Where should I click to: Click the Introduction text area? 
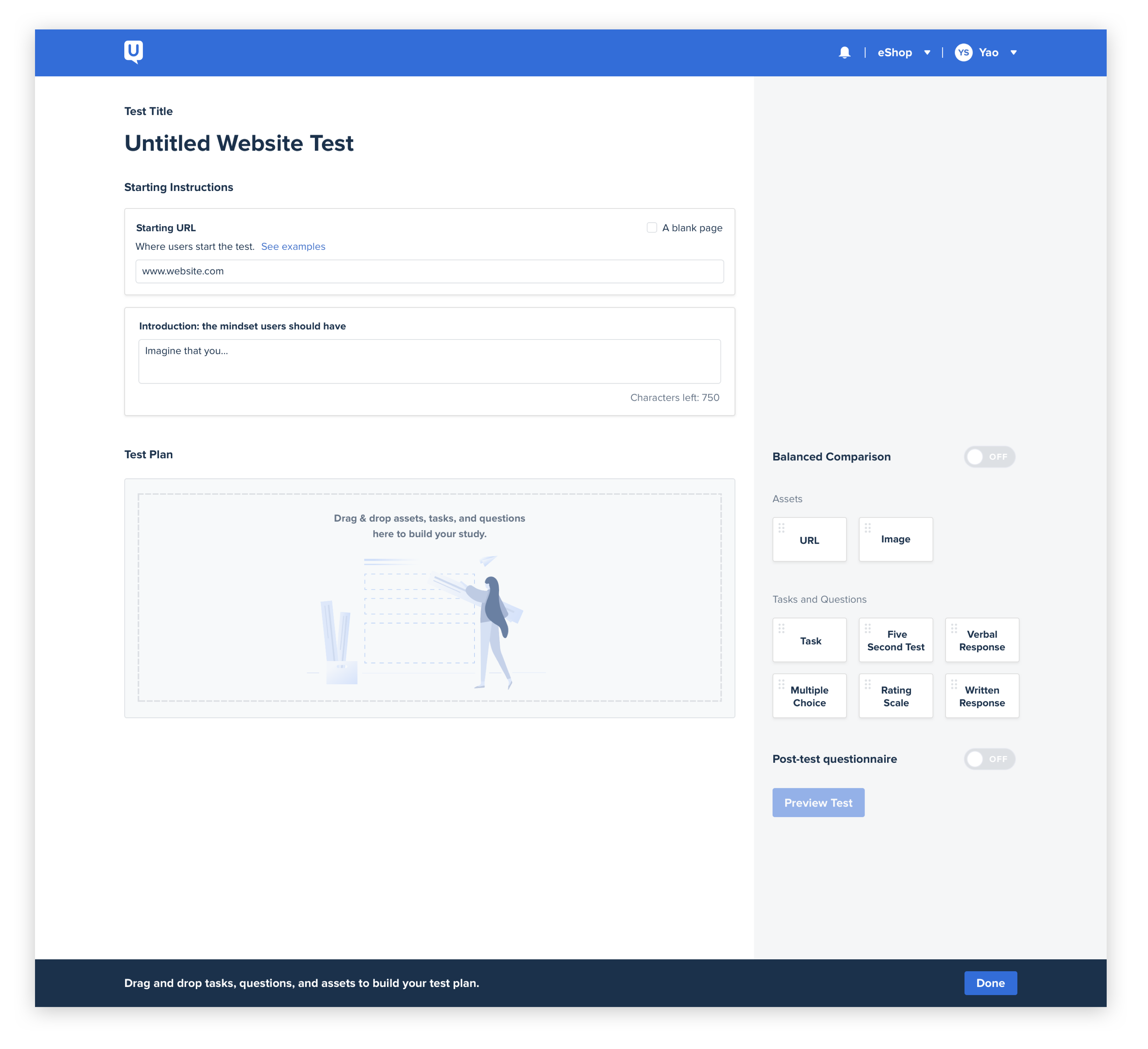(x=429, y=361)
